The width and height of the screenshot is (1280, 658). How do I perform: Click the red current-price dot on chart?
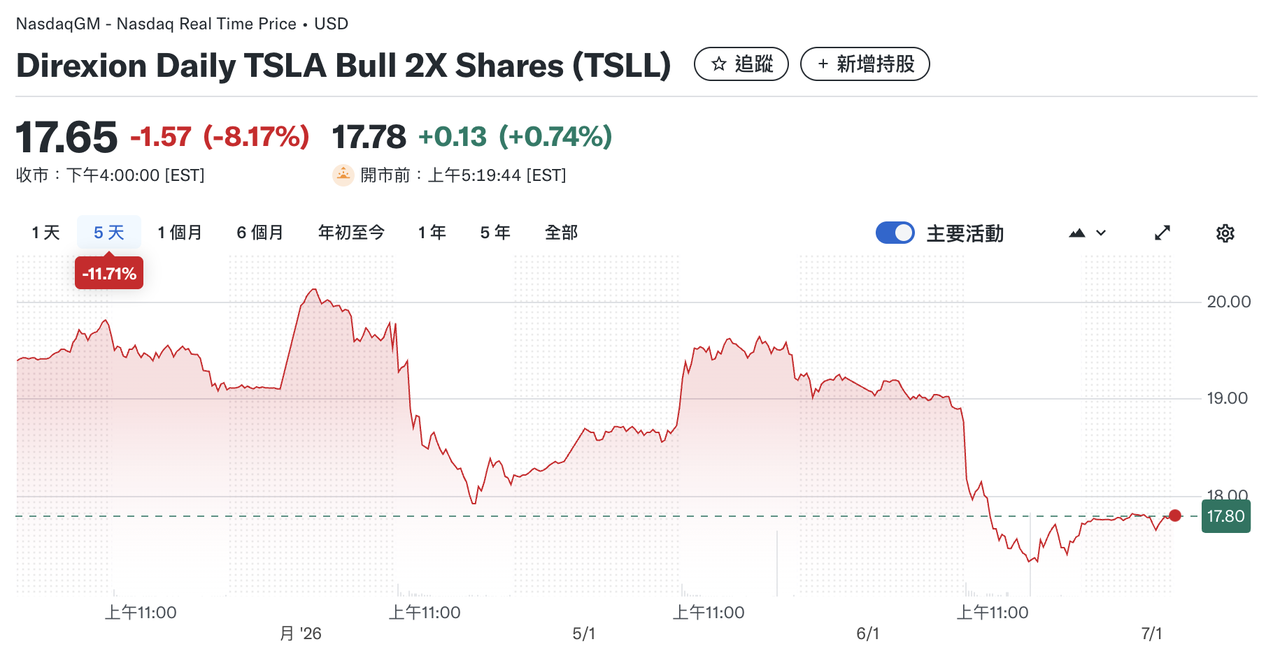click(x=1175, y=515)
